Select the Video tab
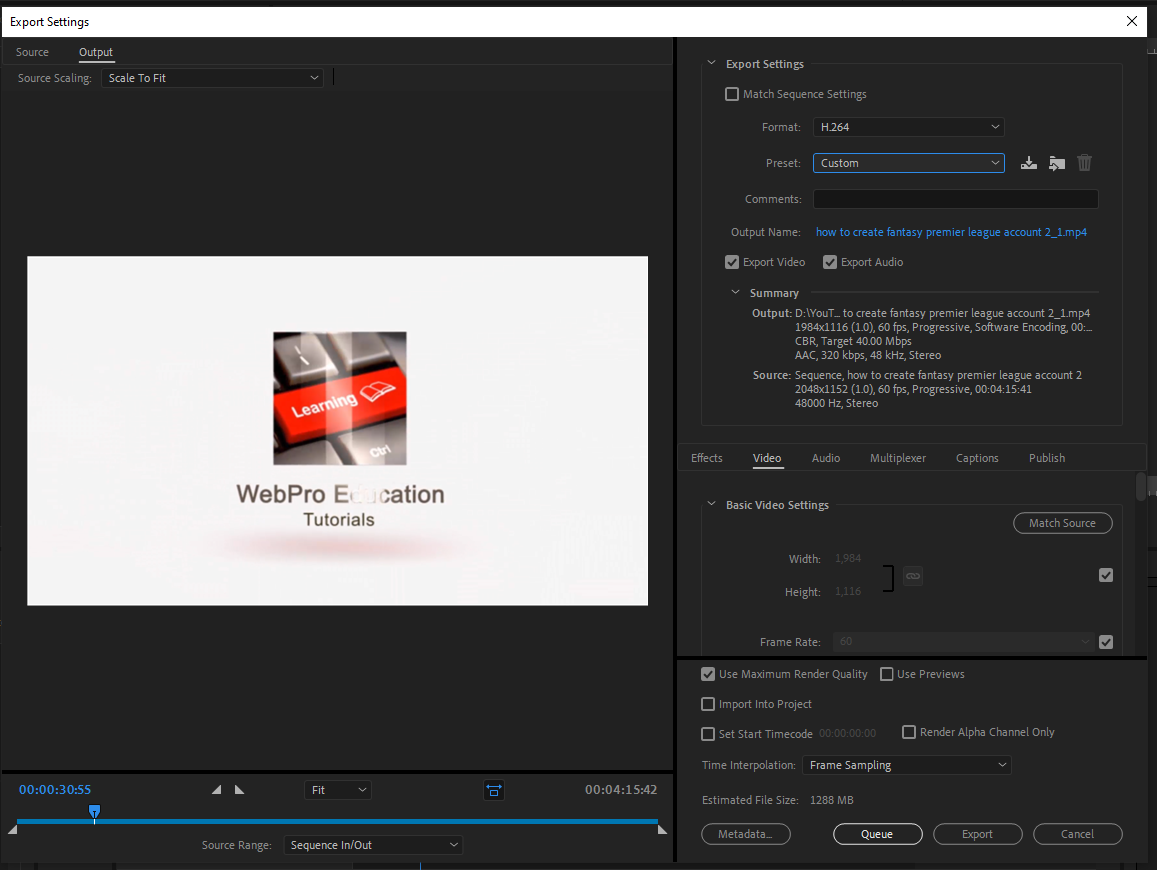This screenshot has height=870, width=1157. [767, 458]
